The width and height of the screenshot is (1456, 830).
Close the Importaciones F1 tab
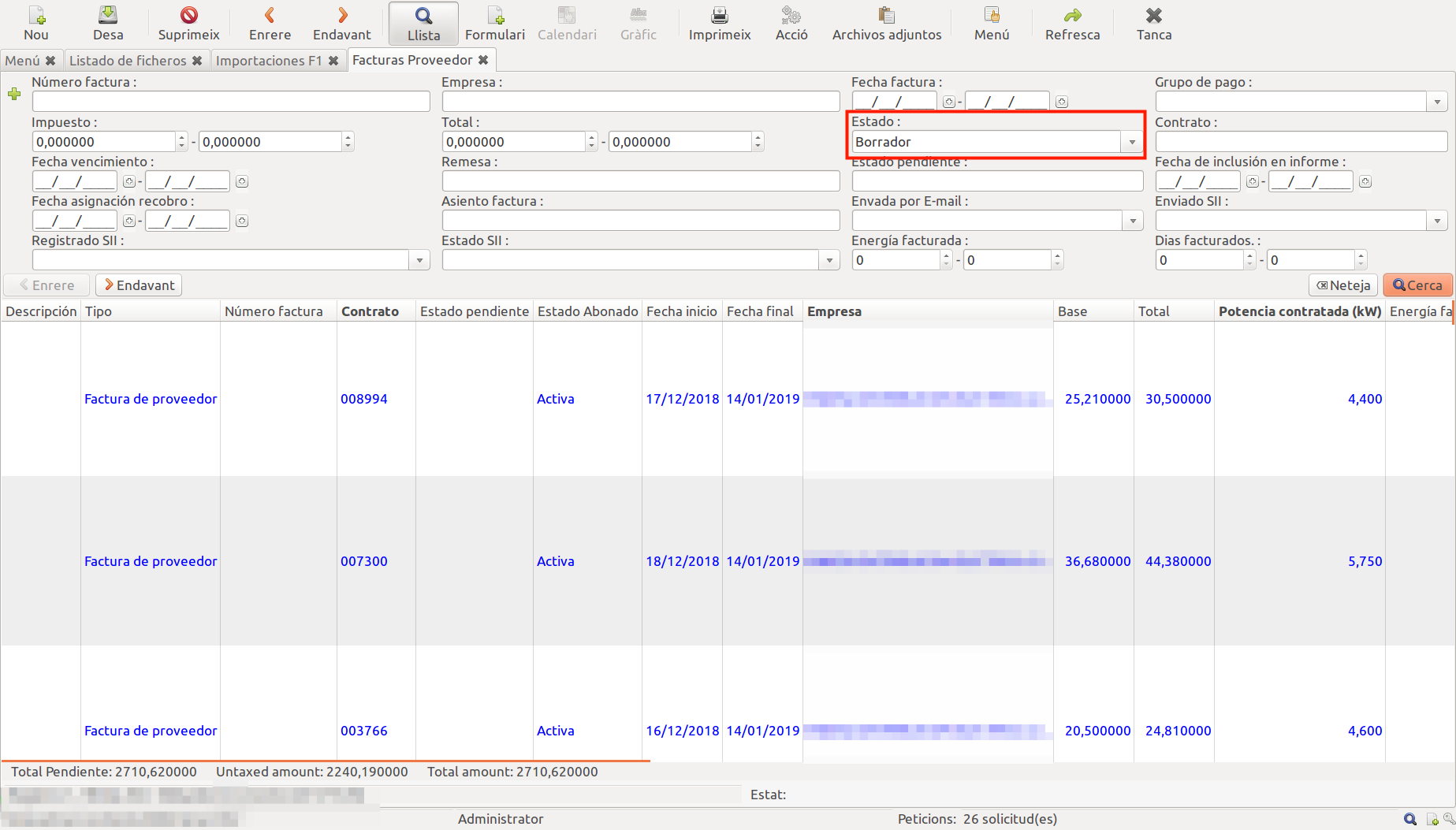tap(333, 61)
